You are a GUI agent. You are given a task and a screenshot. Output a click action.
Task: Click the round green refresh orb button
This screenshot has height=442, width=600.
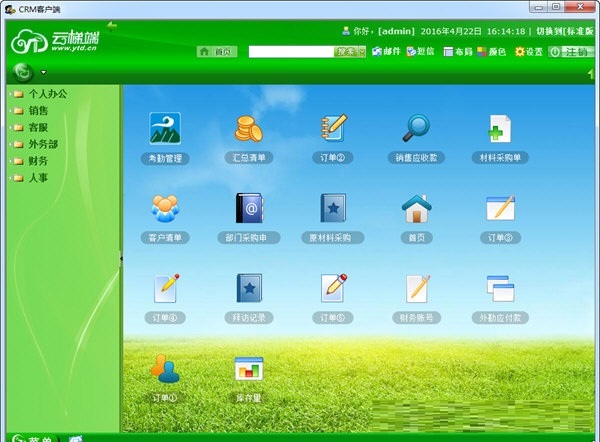click(x=23, y=72)
